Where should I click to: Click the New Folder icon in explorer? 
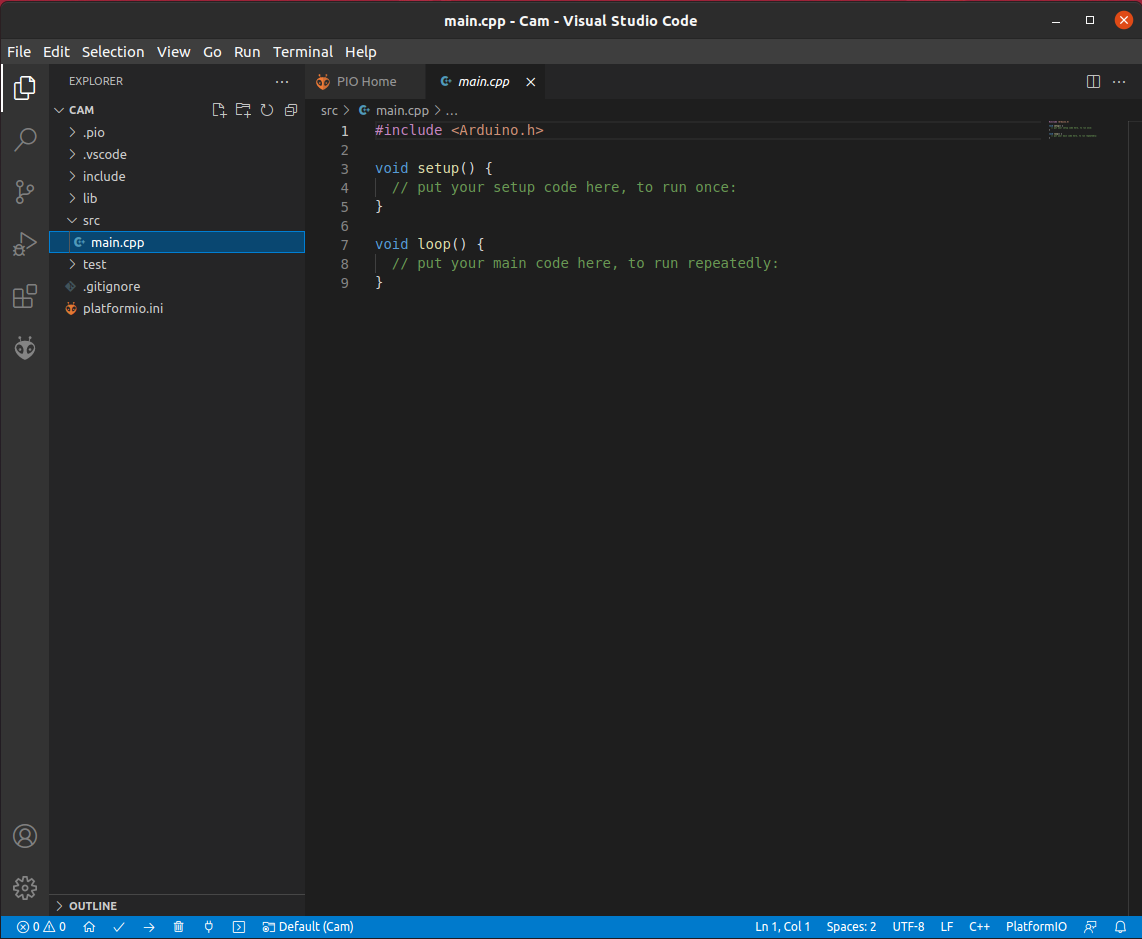pos(243,110)
